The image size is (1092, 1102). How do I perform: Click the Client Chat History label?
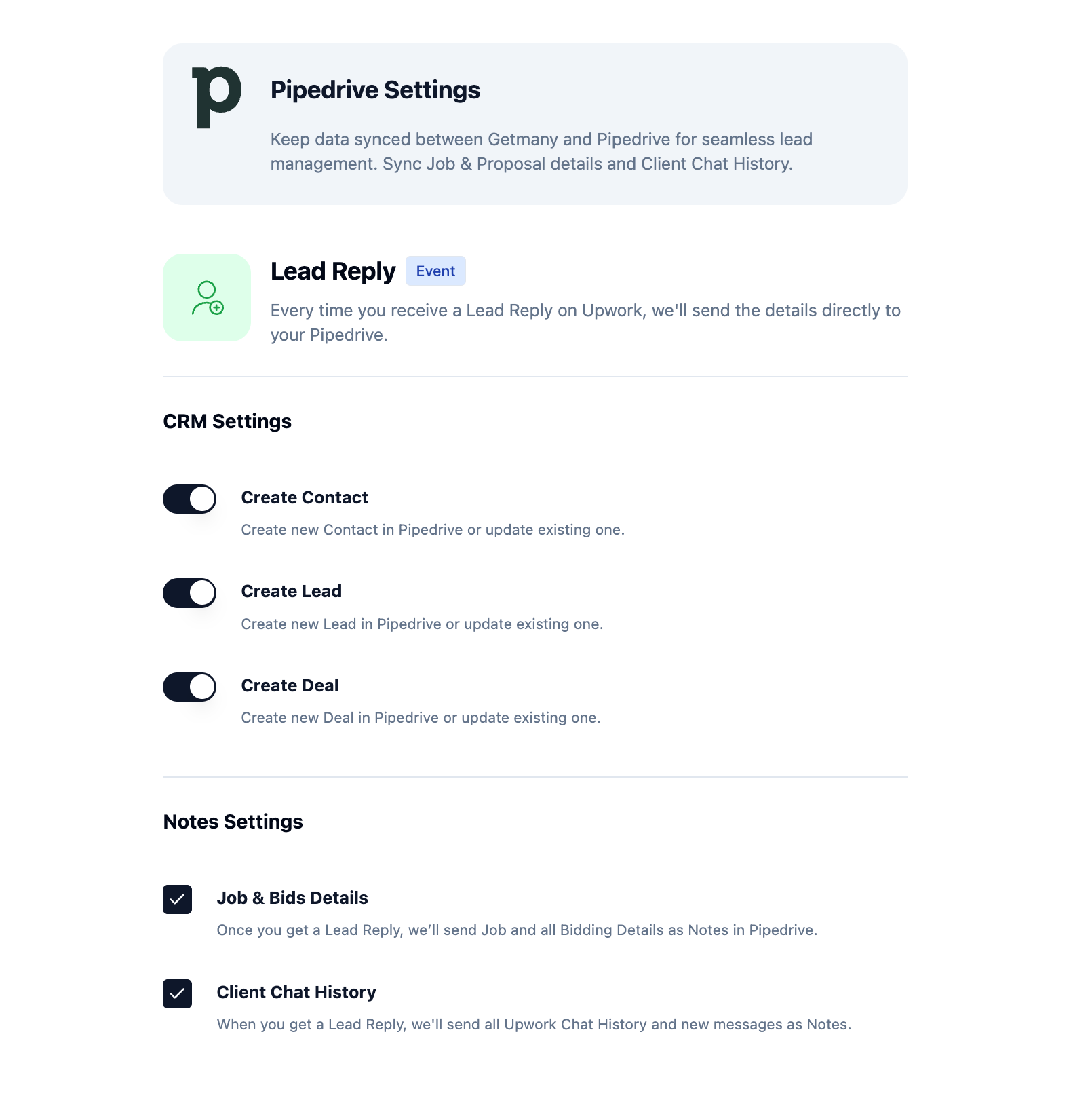[x=296, y=992]
